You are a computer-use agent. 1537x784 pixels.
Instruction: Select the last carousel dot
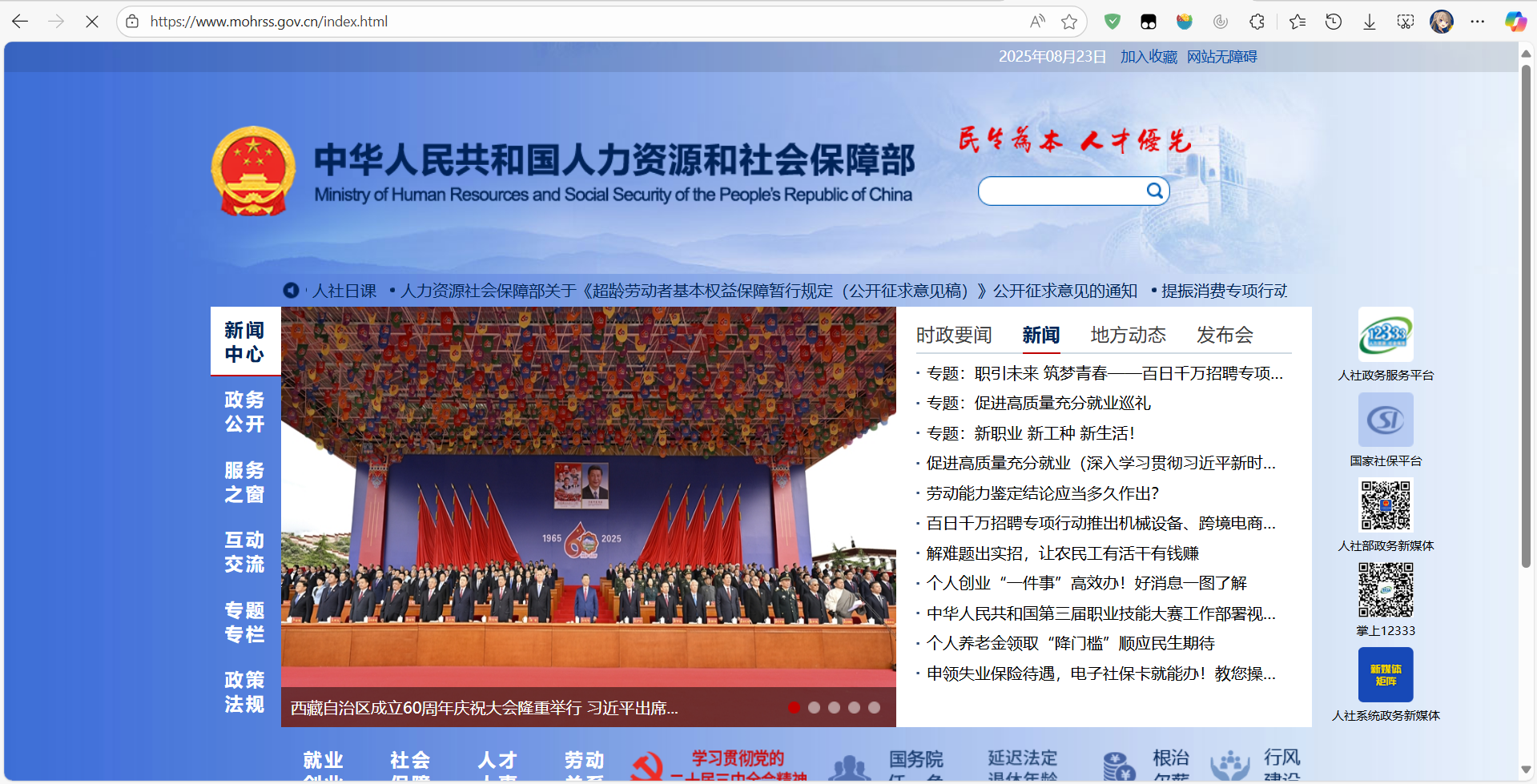(x=875, y=707)
